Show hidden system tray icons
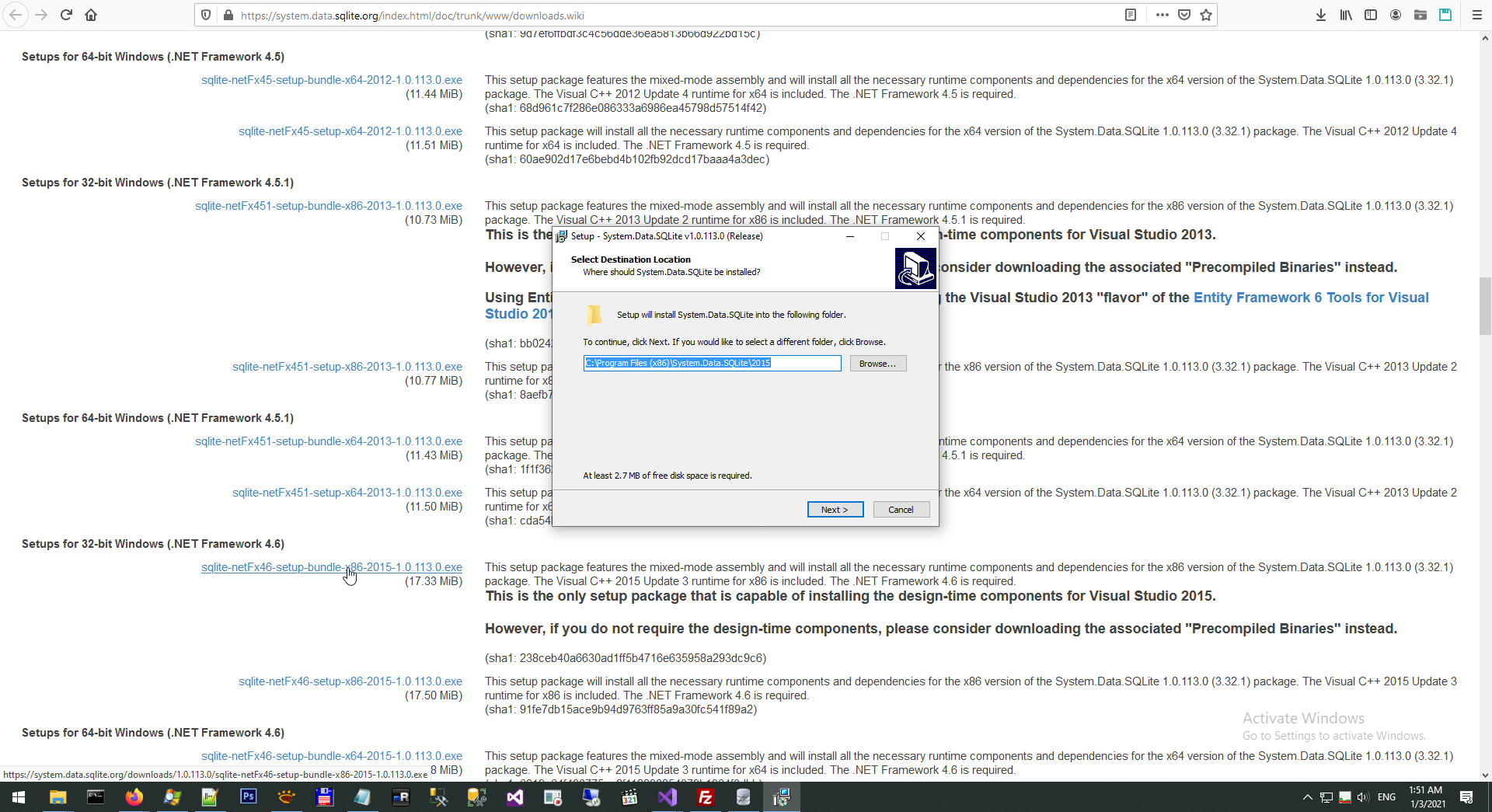 click(x=1307, y=797)
